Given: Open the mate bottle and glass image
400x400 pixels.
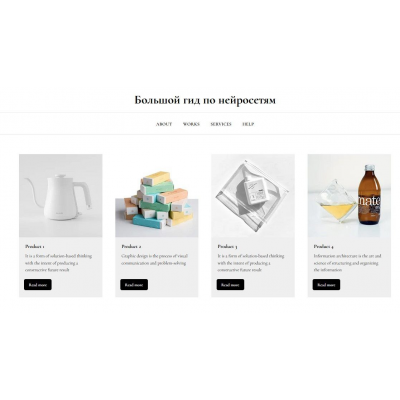Looking at the screenshot, I should pyautogui.click(x=349, y=196).
